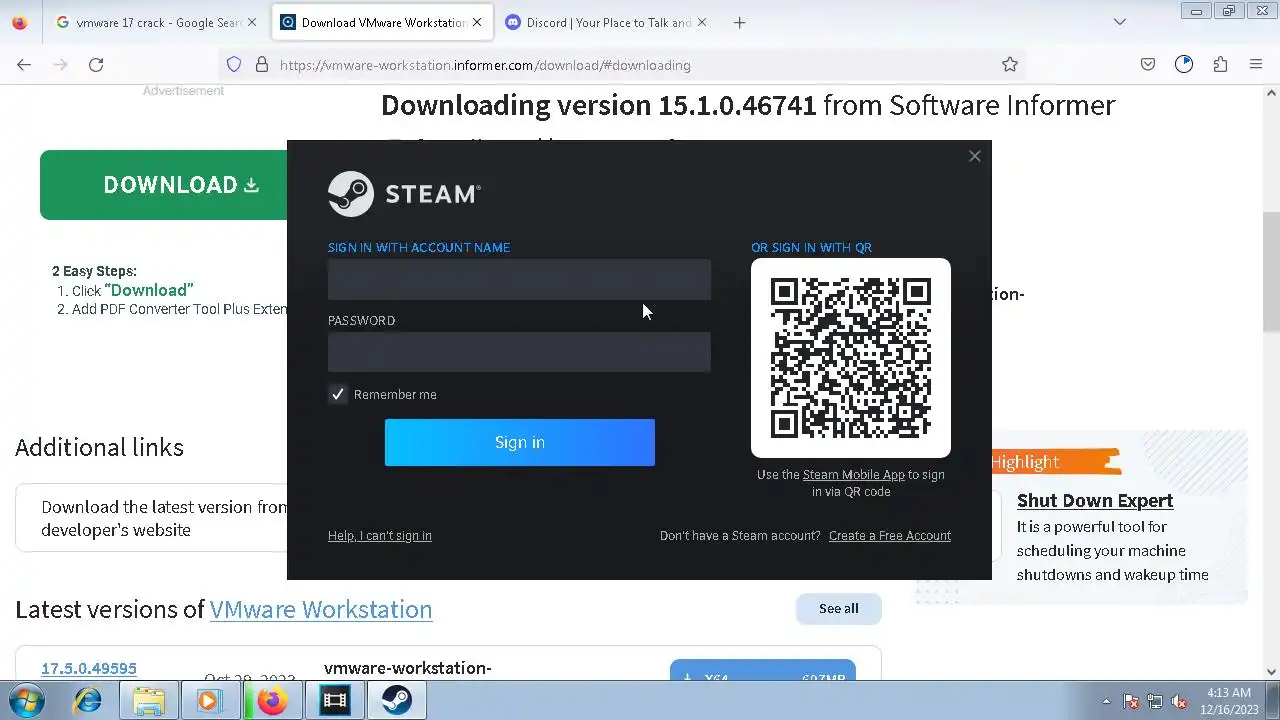Open Windows Explorer from taskbar
This screenshot has width=1280, height=720.
pyautogui.click(x=149, y=701)
